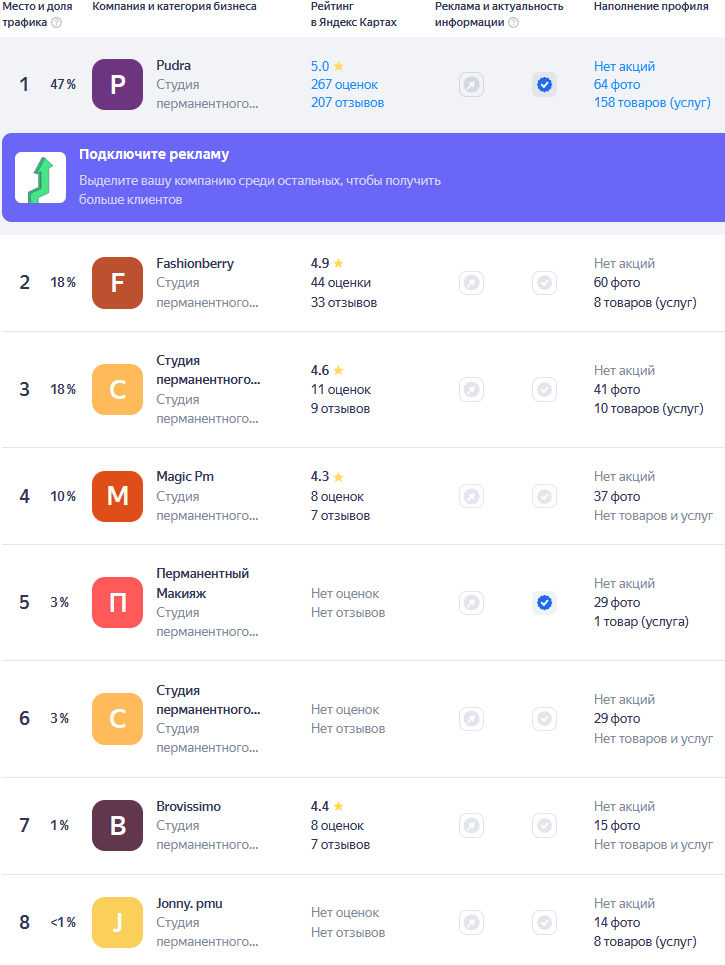
Task: Click the 11 оценок text in row 3
Action: tap(340, 390)
